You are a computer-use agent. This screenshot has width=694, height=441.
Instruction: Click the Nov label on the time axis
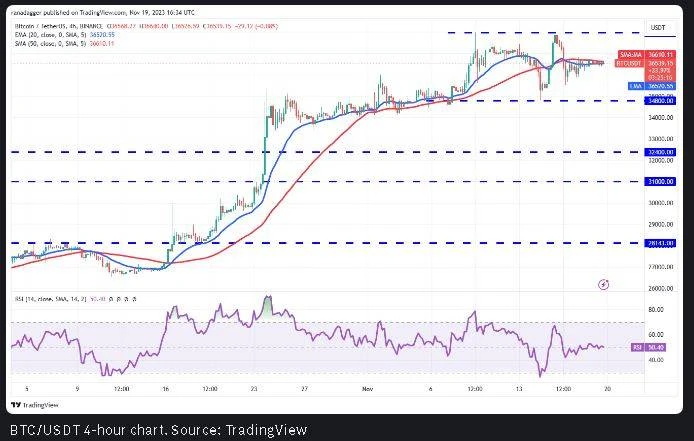tap(367, 389)
